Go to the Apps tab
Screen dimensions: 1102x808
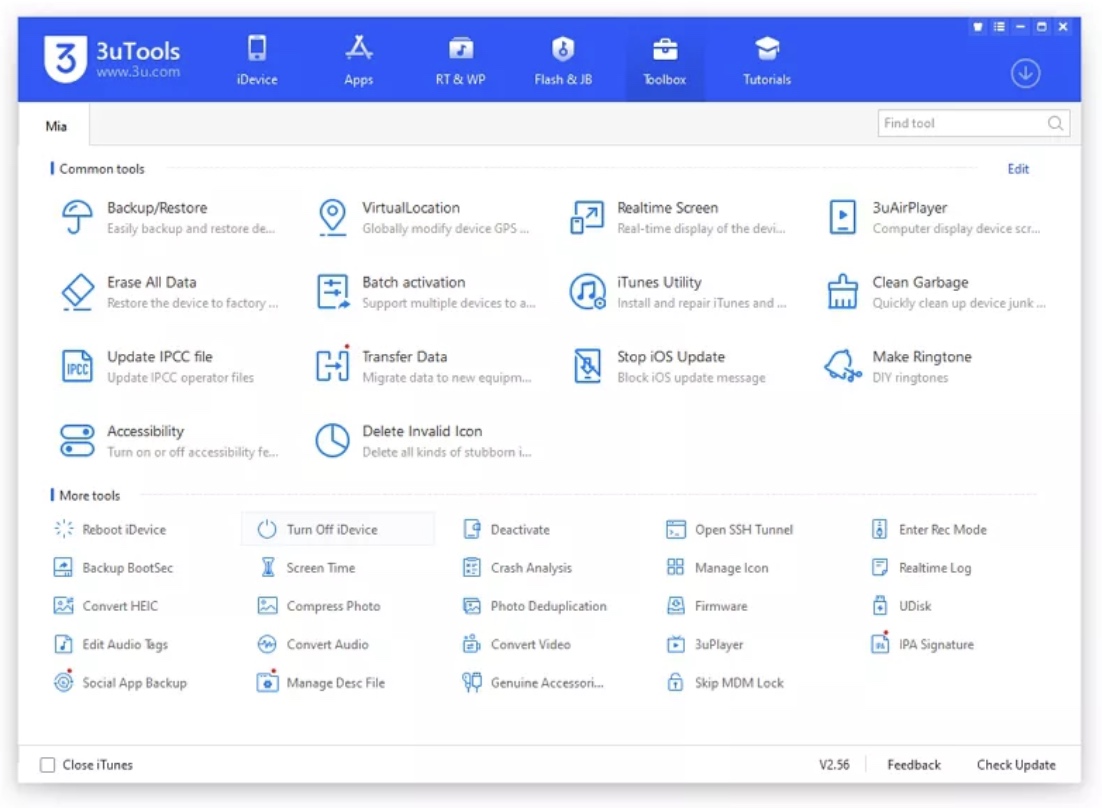pyautogui.click(x=358, y=60)
